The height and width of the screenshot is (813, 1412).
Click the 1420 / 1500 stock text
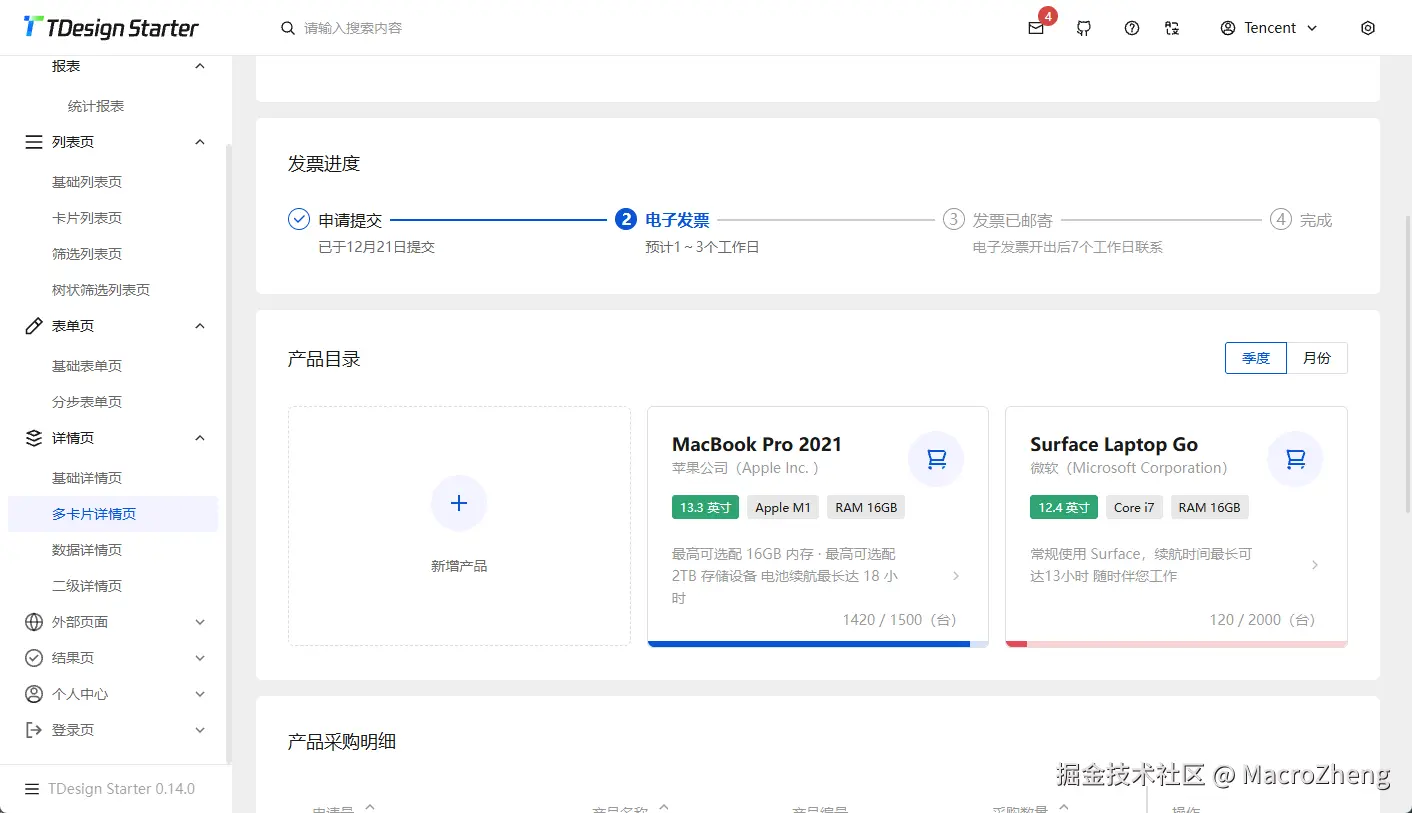[900, 620]
